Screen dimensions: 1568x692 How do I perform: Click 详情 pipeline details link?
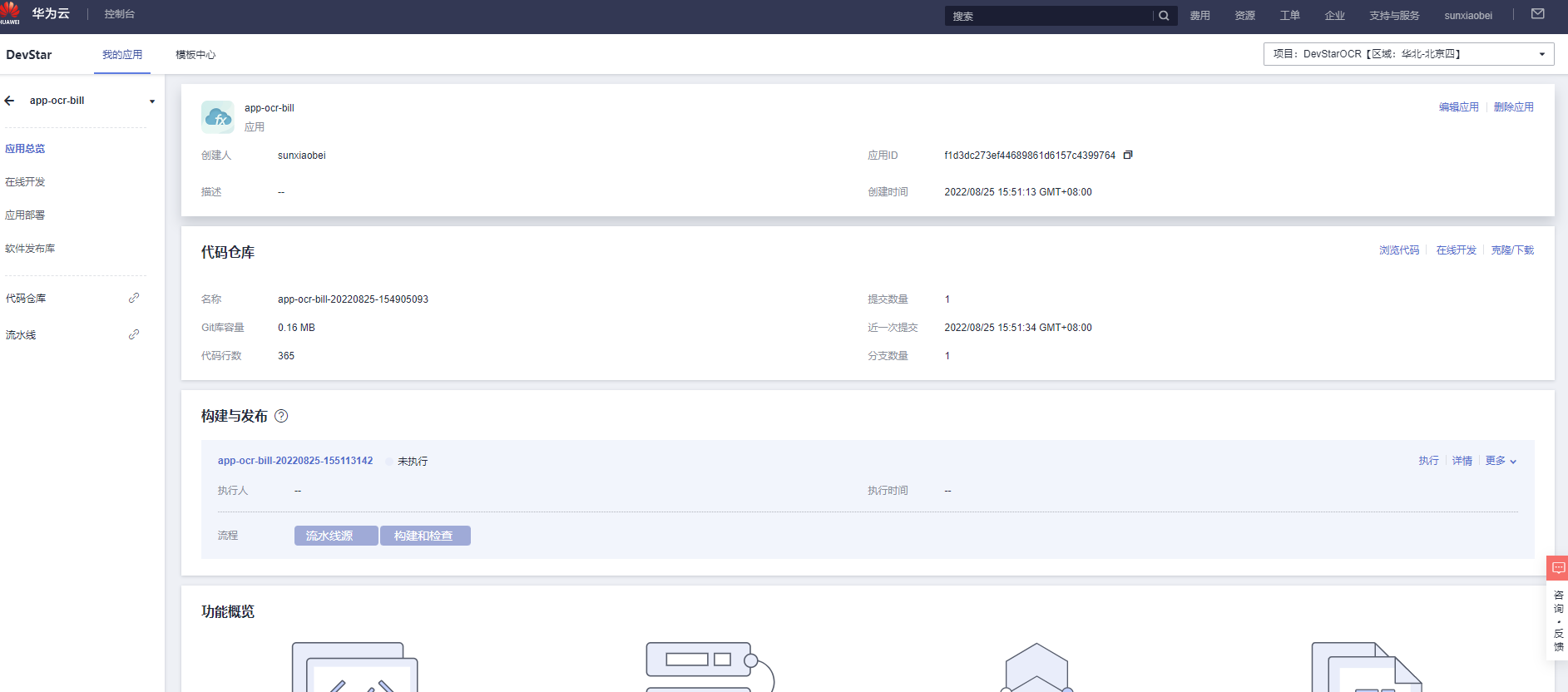[x=1462, y=461]
